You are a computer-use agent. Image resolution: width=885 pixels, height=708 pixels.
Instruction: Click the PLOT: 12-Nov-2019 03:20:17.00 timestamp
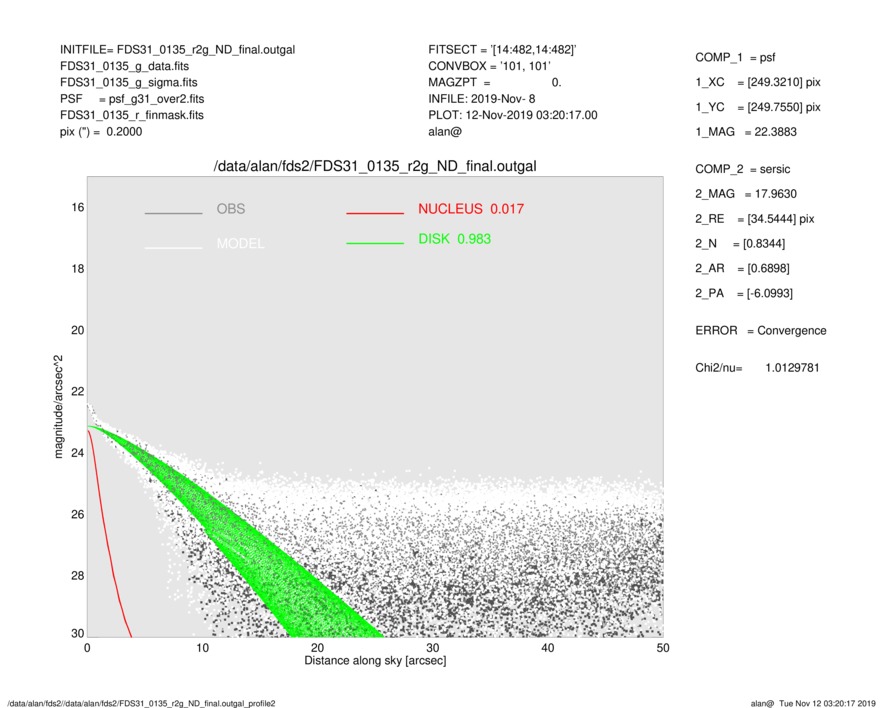tap(512, 115)
